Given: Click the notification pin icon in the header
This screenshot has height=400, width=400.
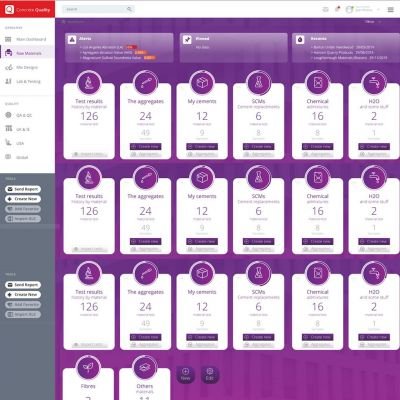Looking at the screenshot, I should [x=337, y=9].
